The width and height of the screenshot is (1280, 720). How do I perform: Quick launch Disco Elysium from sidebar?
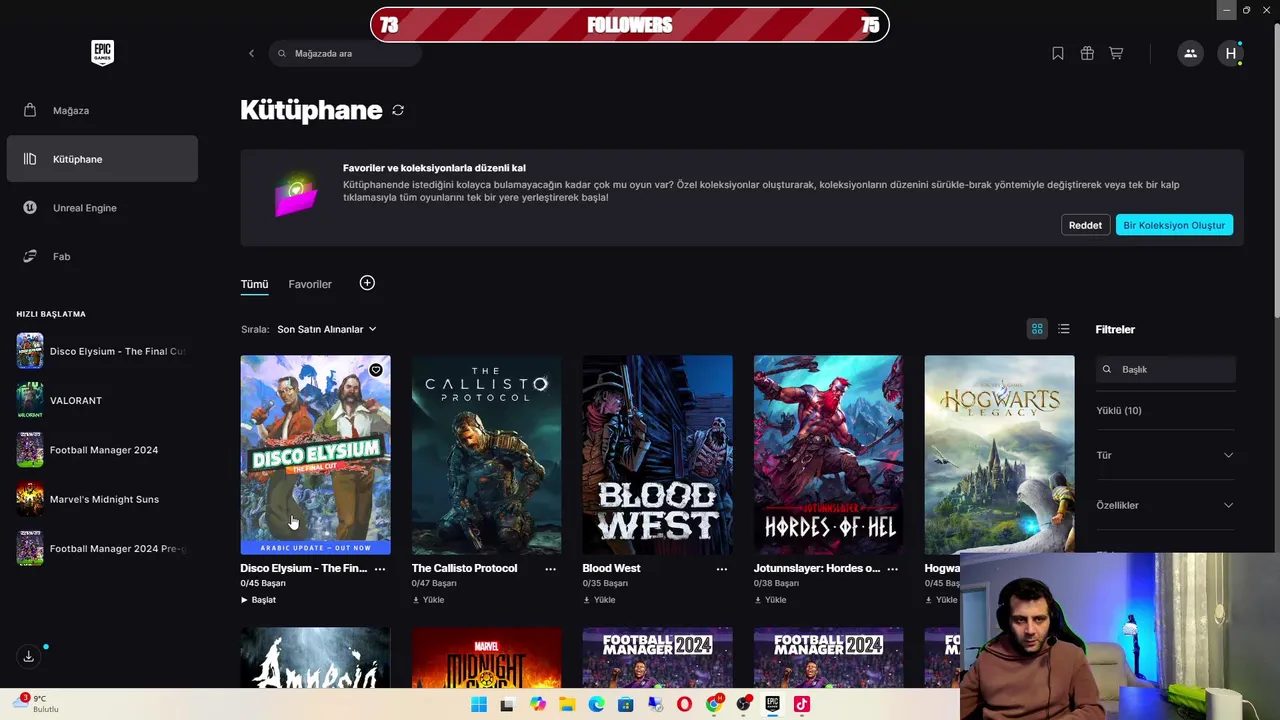click(x=102, y=351)
